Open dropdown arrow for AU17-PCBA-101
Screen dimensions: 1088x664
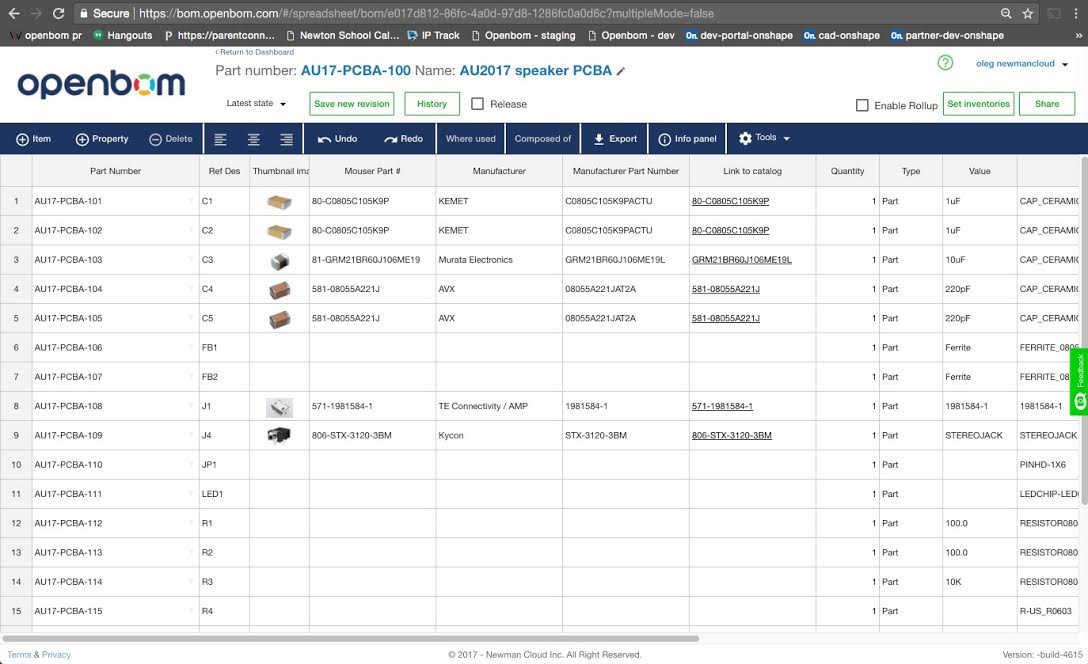(191, 201)
